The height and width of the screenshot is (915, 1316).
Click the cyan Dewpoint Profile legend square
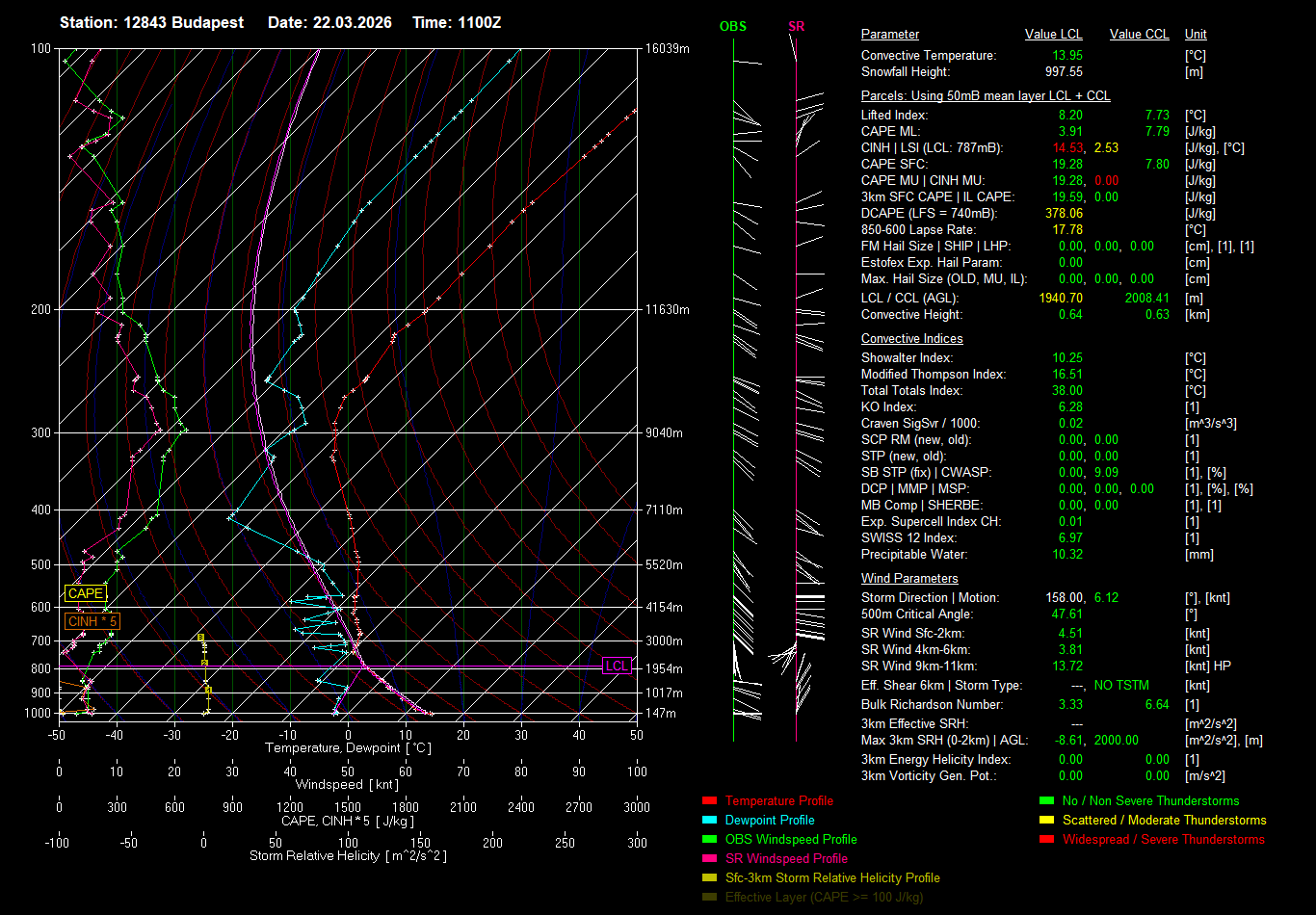click(710, 821)
